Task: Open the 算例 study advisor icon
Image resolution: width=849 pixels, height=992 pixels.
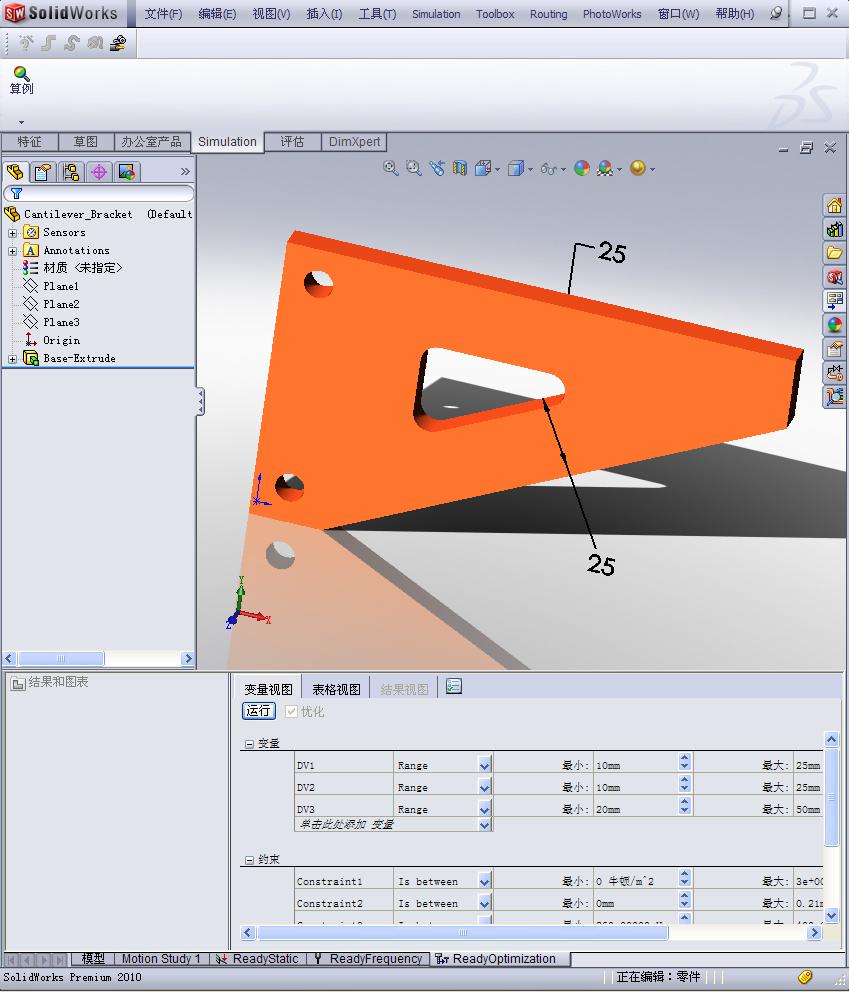Action: 21,80
